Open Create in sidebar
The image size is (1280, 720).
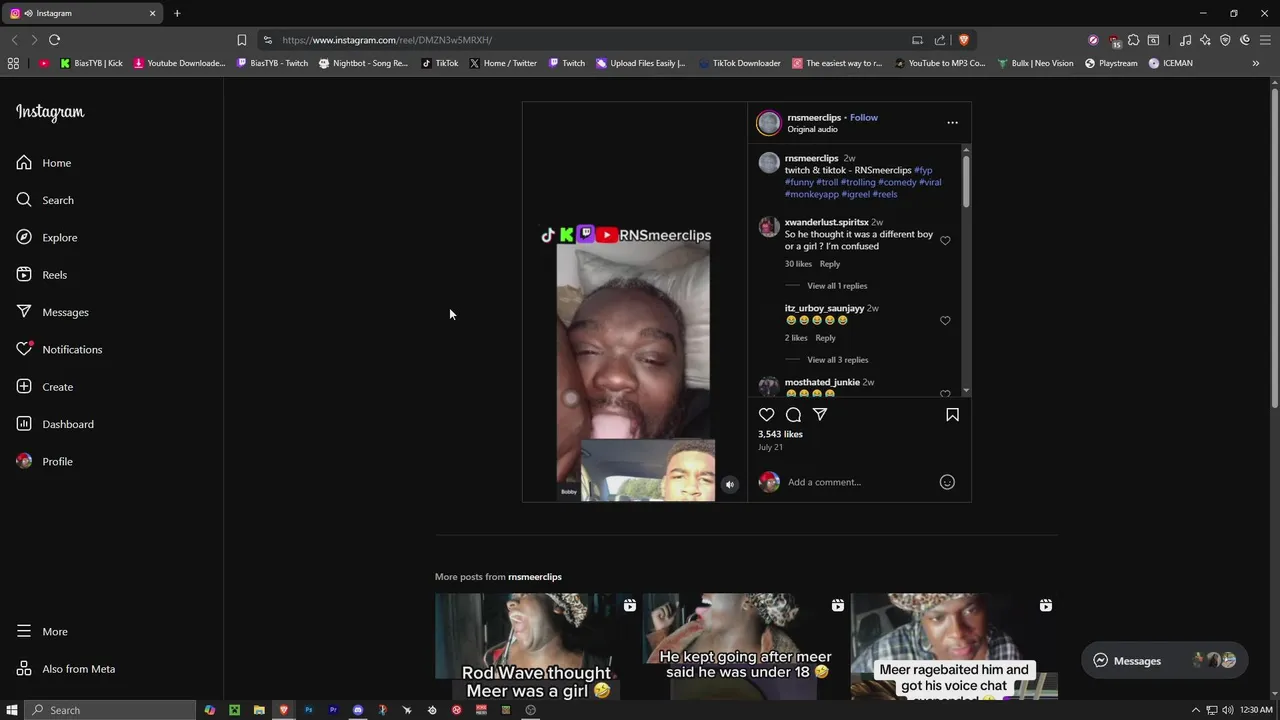tap(45, 387)
